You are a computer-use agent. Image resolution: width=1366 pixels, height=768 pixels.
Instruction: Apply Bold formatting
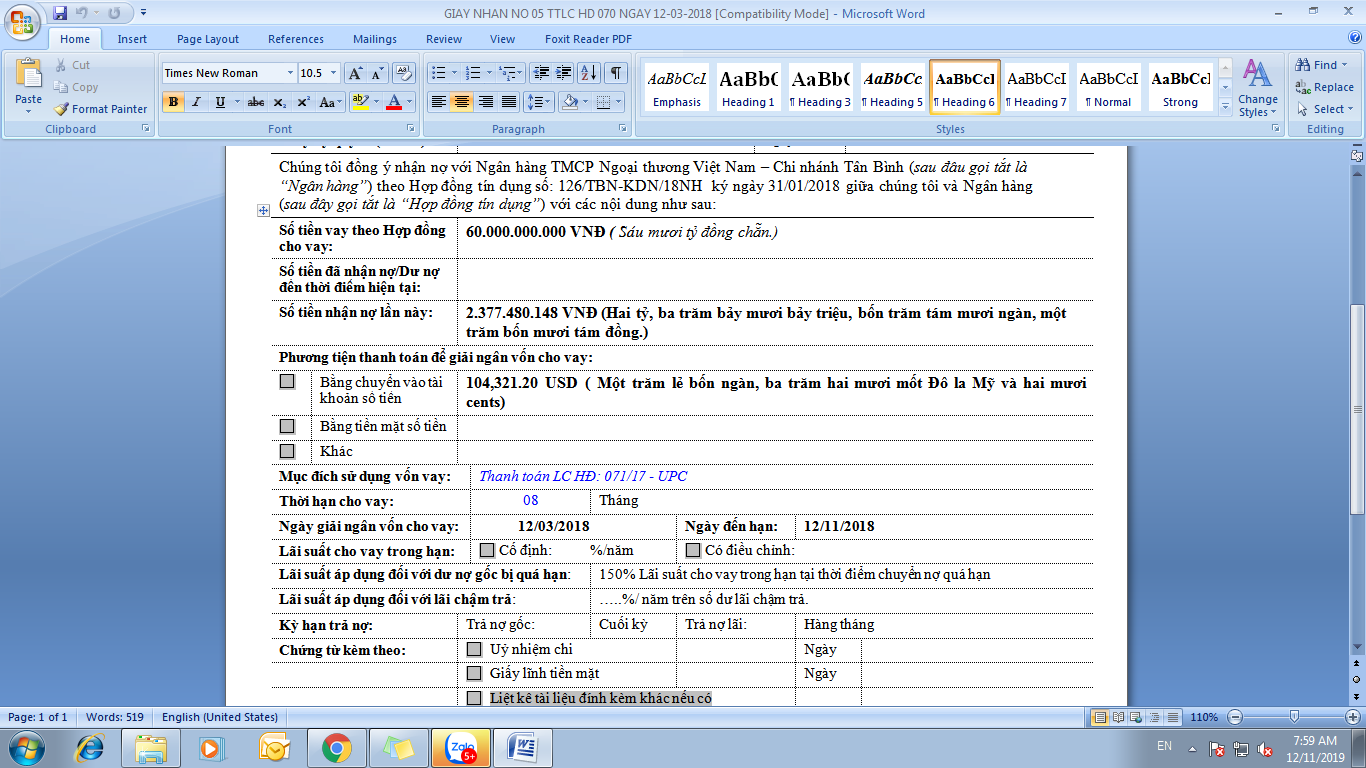click(x=173, y=102)
